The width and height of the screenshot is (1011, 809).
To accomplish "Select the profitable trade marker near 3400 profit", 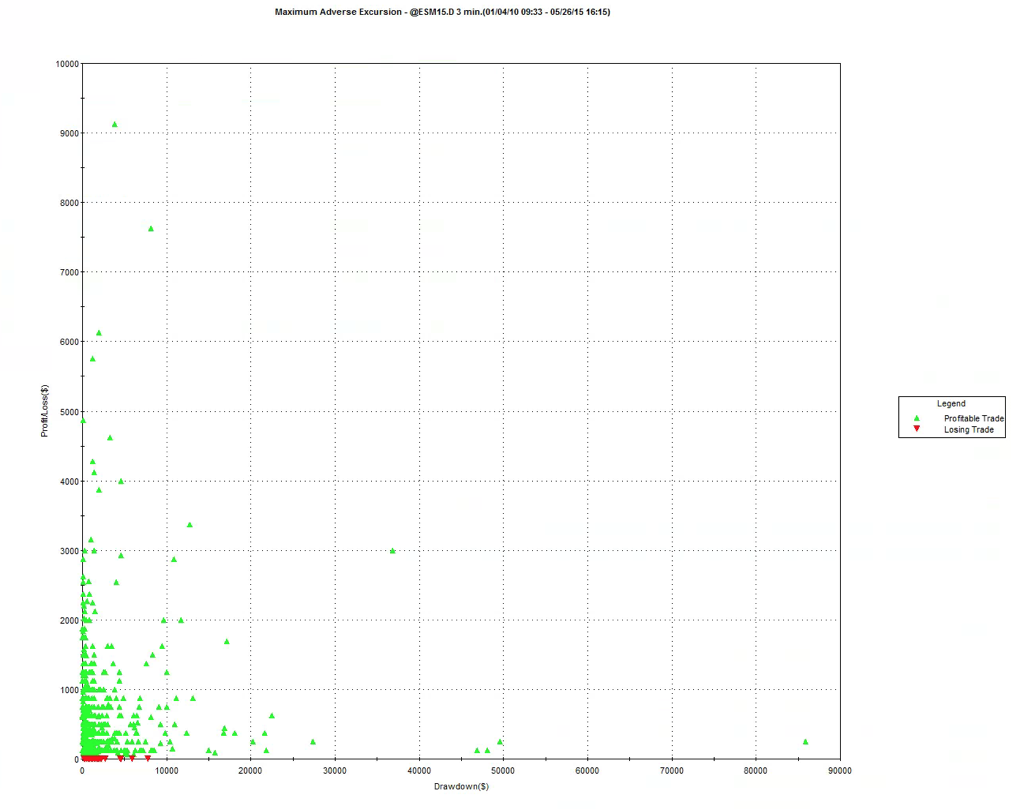I will [x=190, y=525].
